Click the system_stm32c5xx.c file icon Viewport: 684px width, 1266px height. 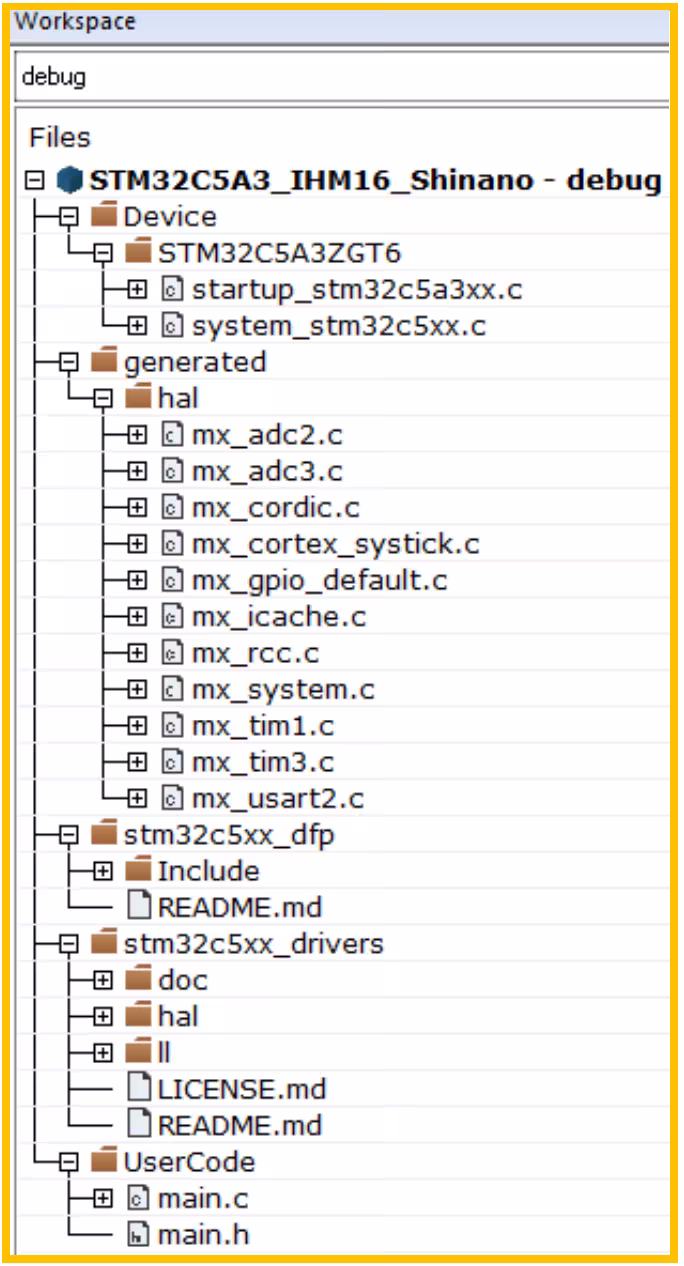[172, 326]
